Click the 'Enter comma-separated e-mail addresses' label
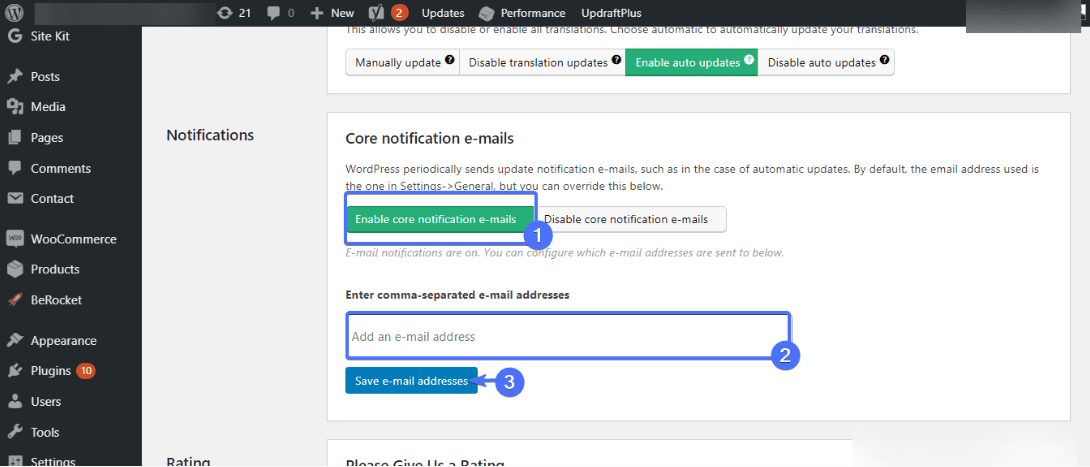The width and height of the screenshot is (1090, 467). tap(457, 295)
